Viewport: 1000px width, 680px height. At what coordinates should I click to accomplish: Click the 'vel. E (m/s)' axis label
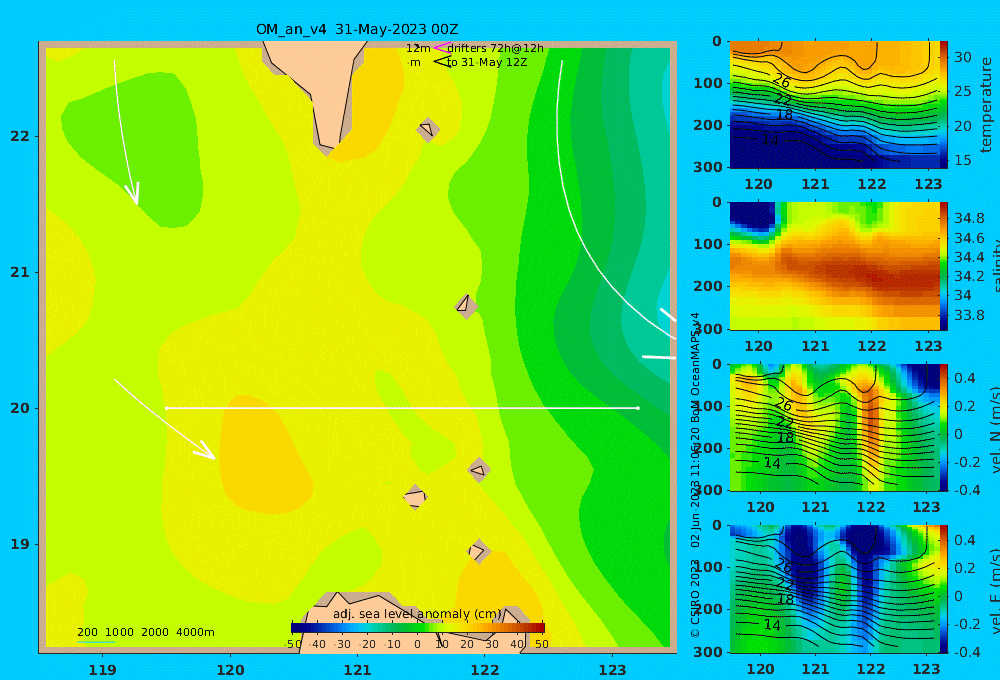click(x=994, y=590)
